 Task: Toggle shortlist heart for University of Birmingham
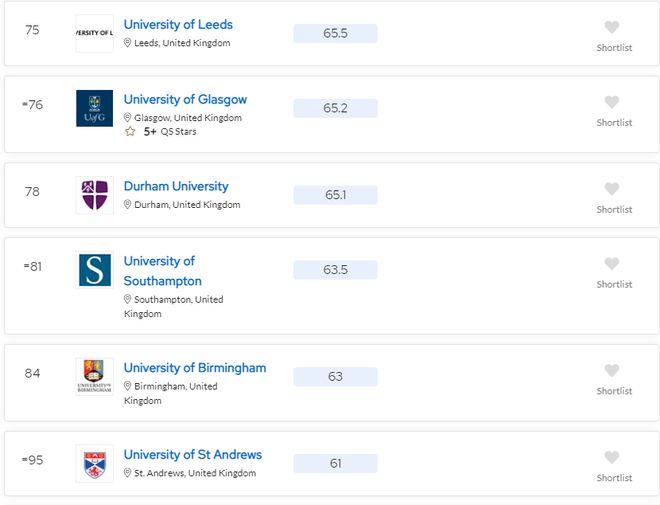(x=612, y=371)
